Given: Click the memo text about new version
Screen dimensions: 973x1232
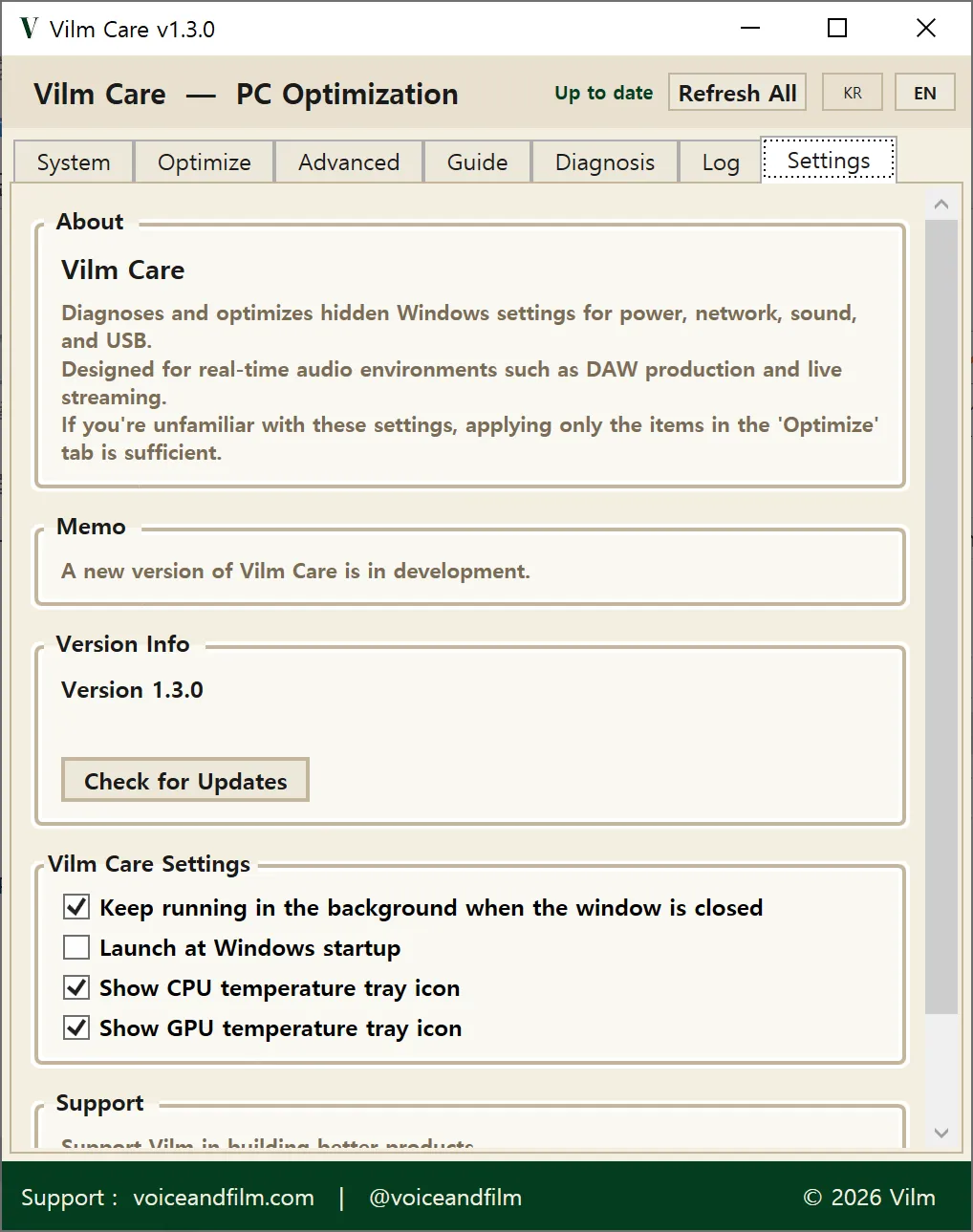Looking at the screenshot, I should pos(295,572).
